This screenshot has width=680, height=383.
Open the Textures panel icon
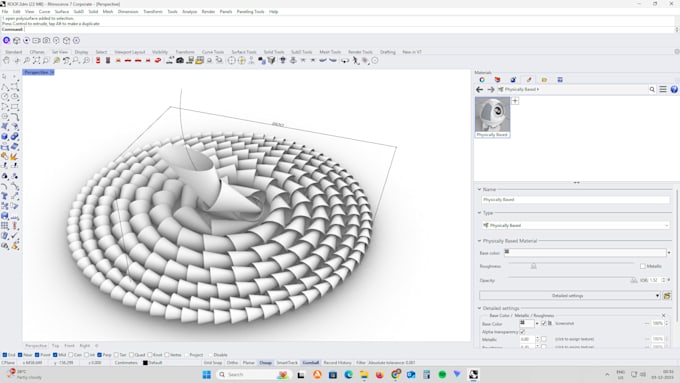point(513,79)
